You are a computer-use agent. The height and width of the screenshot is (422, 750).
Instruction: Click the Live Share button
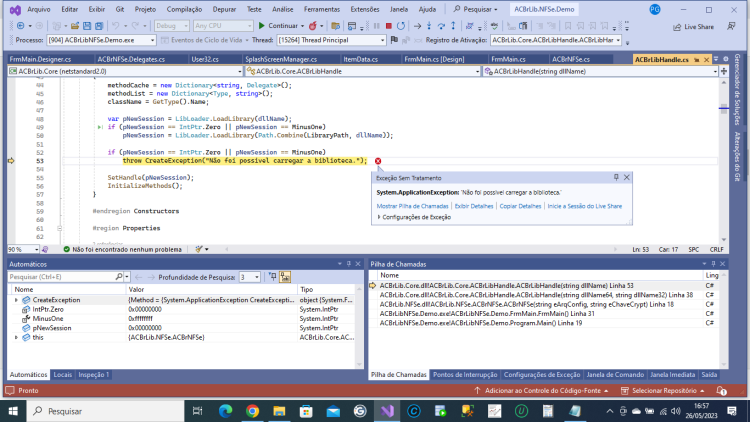tap(694, 27)
